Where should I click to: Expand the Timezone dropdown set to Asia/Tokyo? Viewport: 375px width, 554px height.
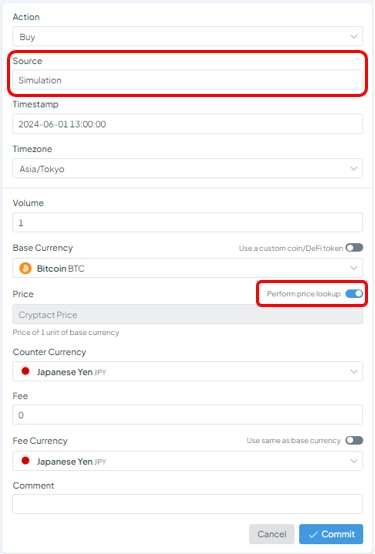click(x=188, y=169)
